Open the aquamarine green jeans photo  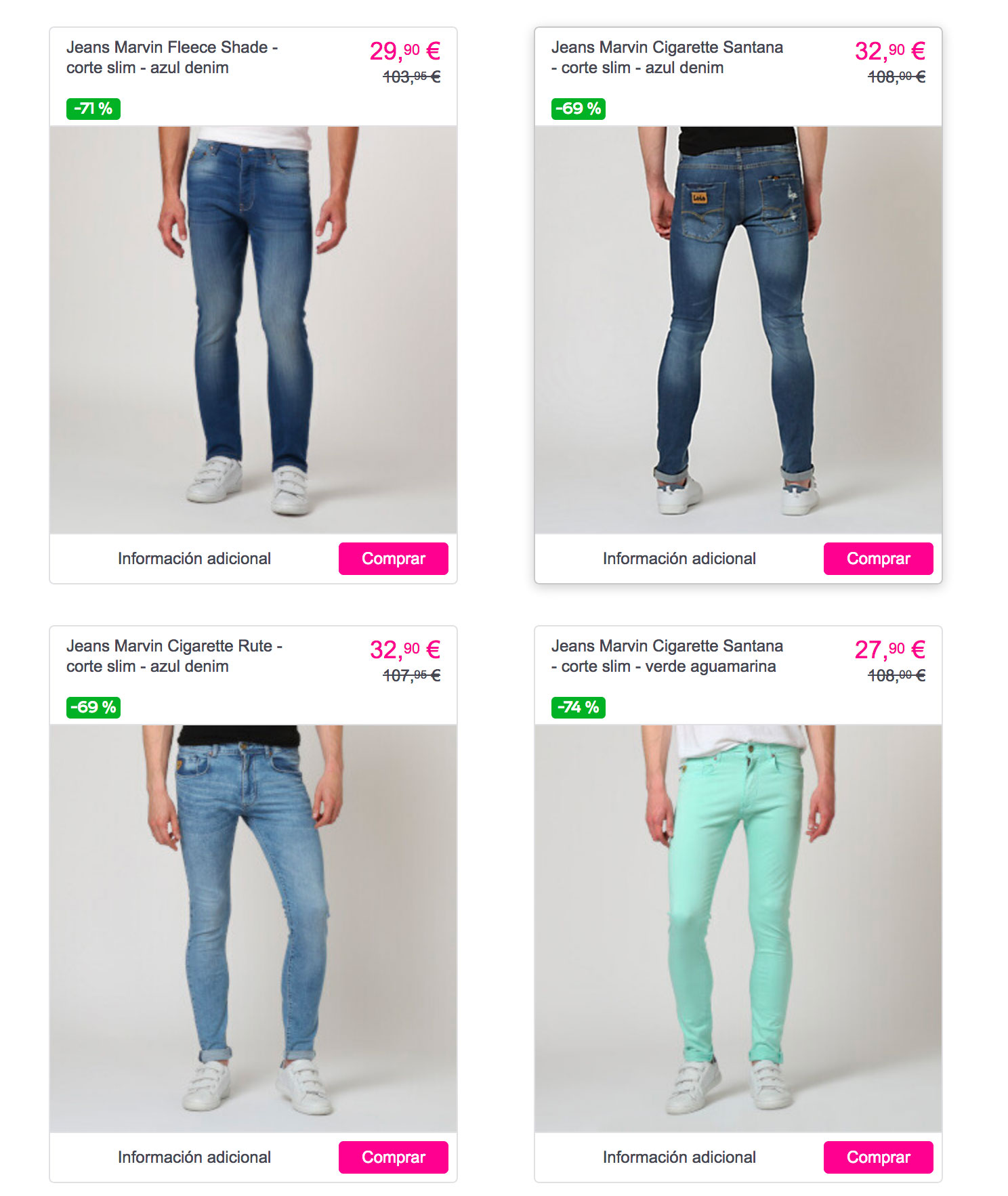[x=738, y=928]
